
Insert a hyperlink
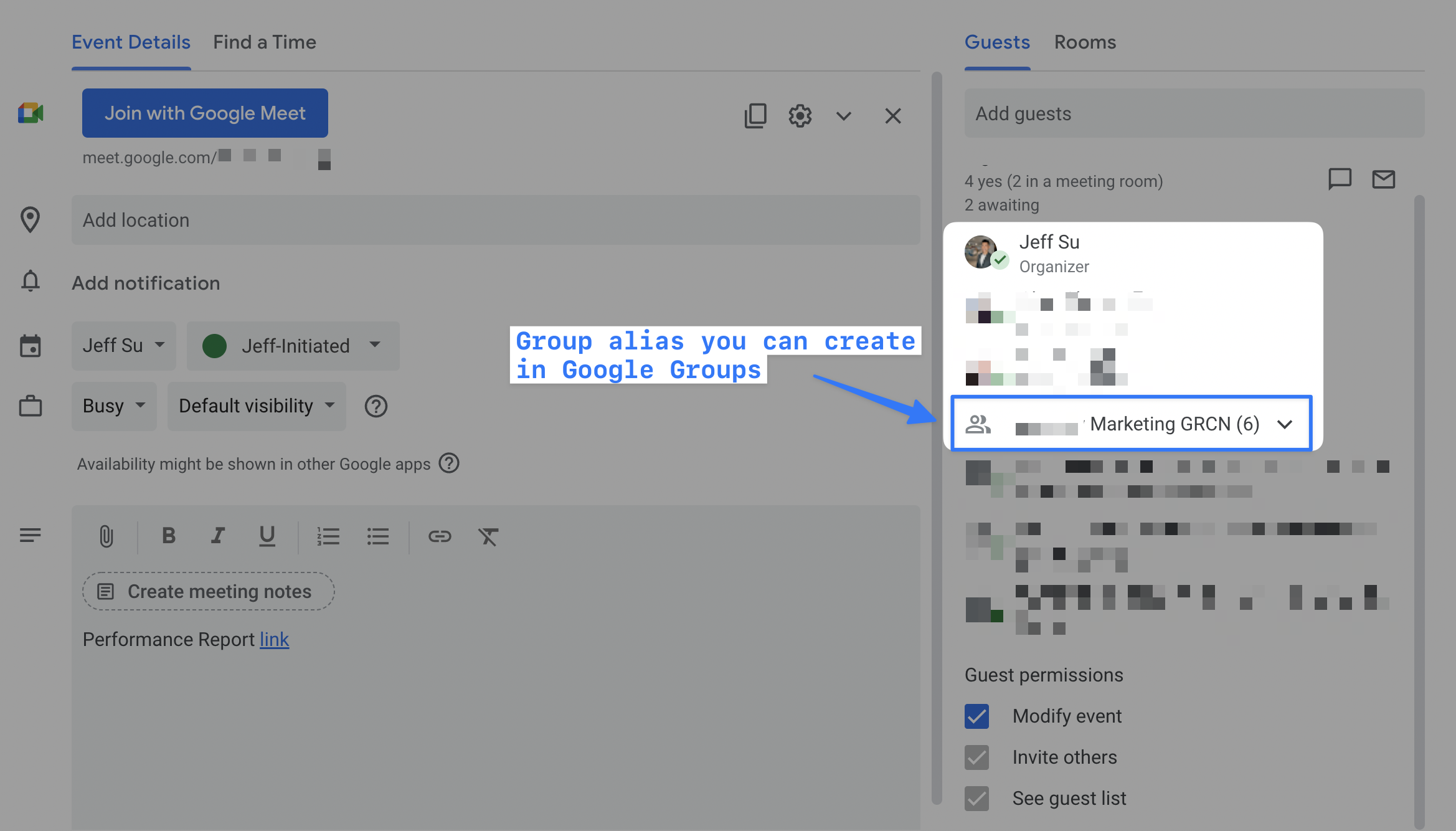440,536
